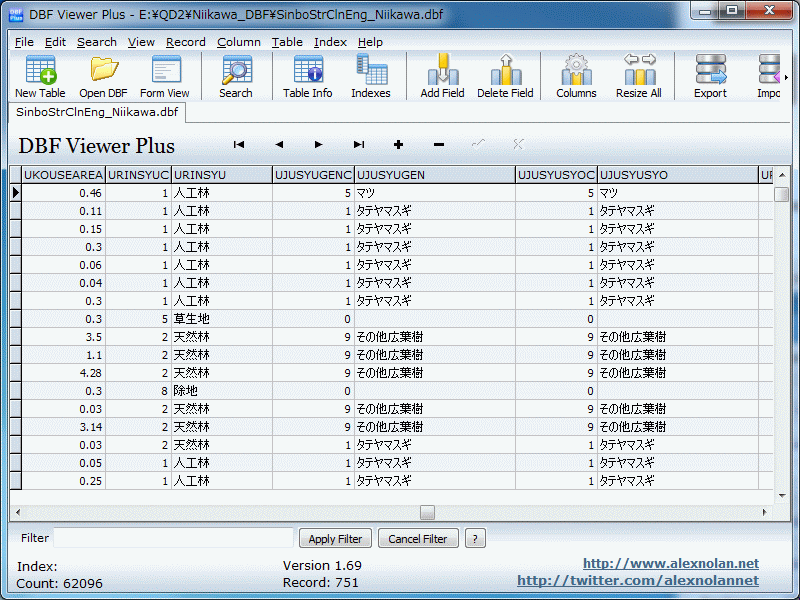Click the New Table toolbar icon
Viewport: 800px width, 600px height.
[x=40, y=76]
